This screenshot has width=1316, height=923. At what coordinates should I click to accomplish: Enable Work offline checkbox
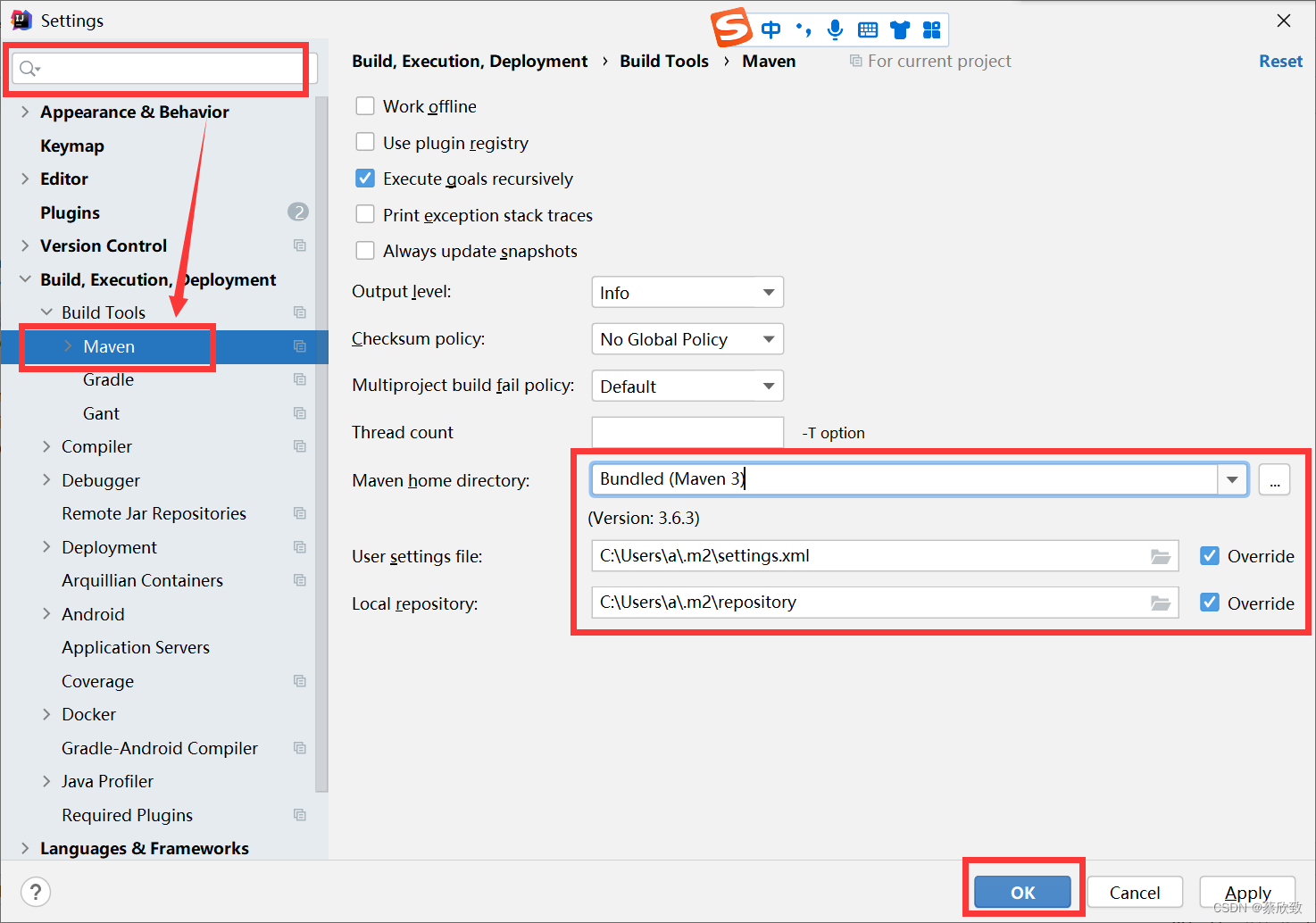pos(365,106)
